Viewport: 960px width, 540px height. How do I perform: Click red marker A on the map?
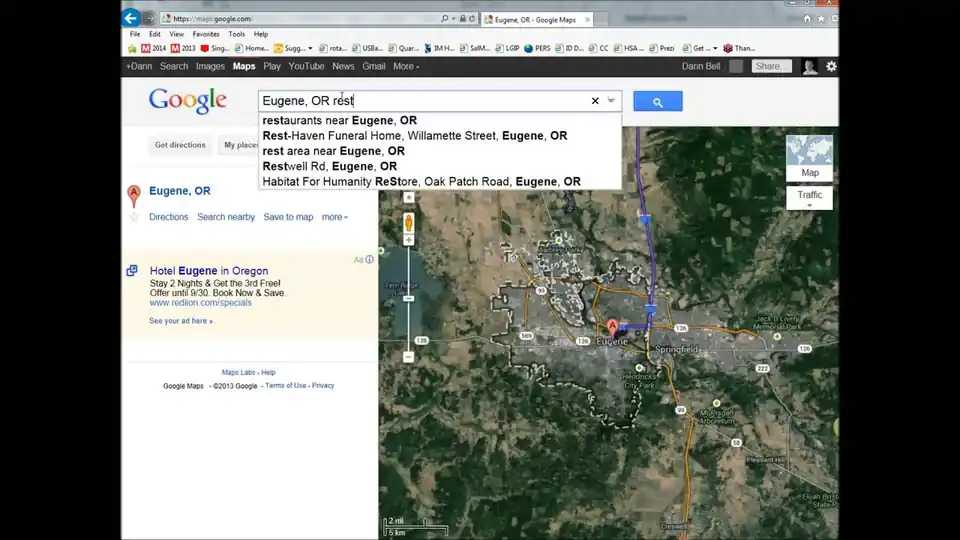coord(612,328)
